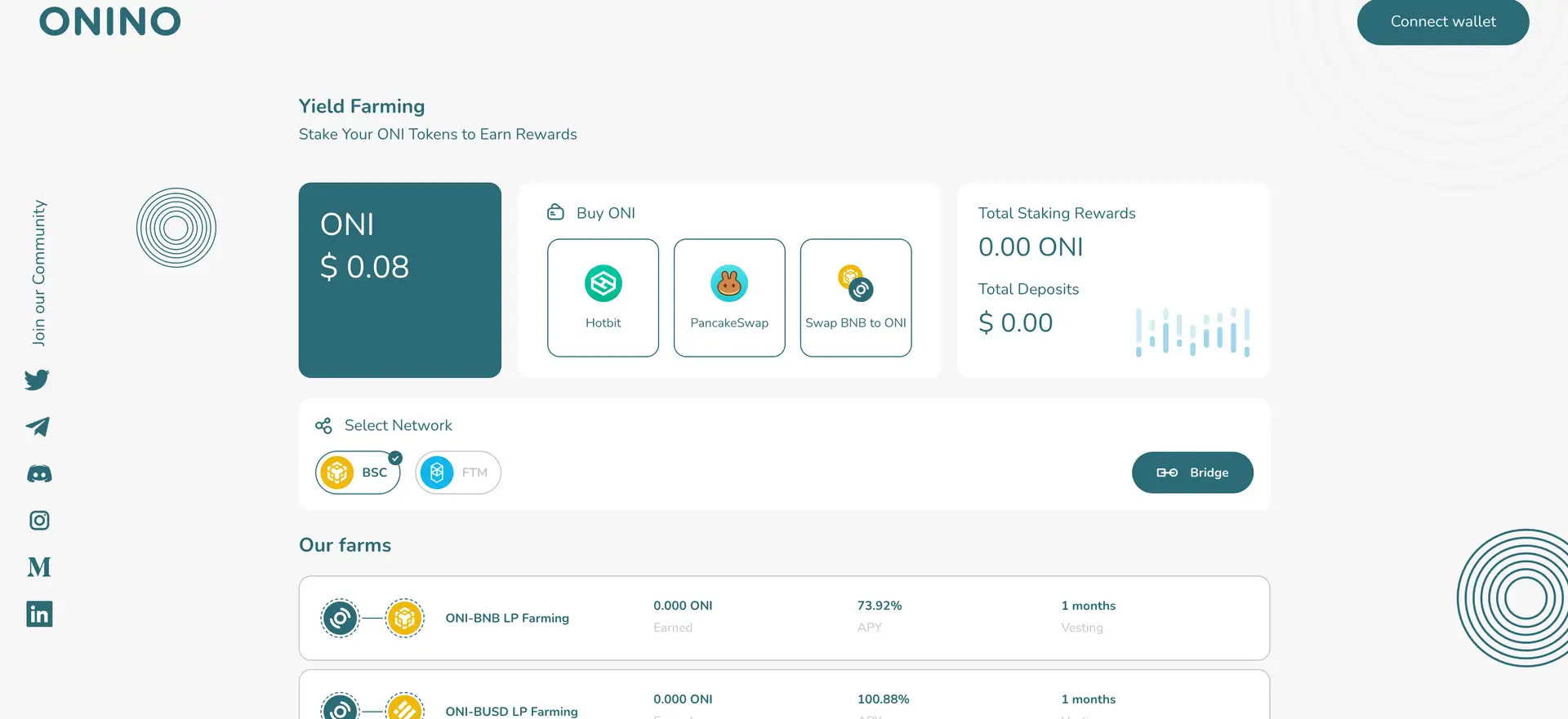The image size is (1568, 719).
Task: Open the Telegram channel icon
Action: (38, 426)
